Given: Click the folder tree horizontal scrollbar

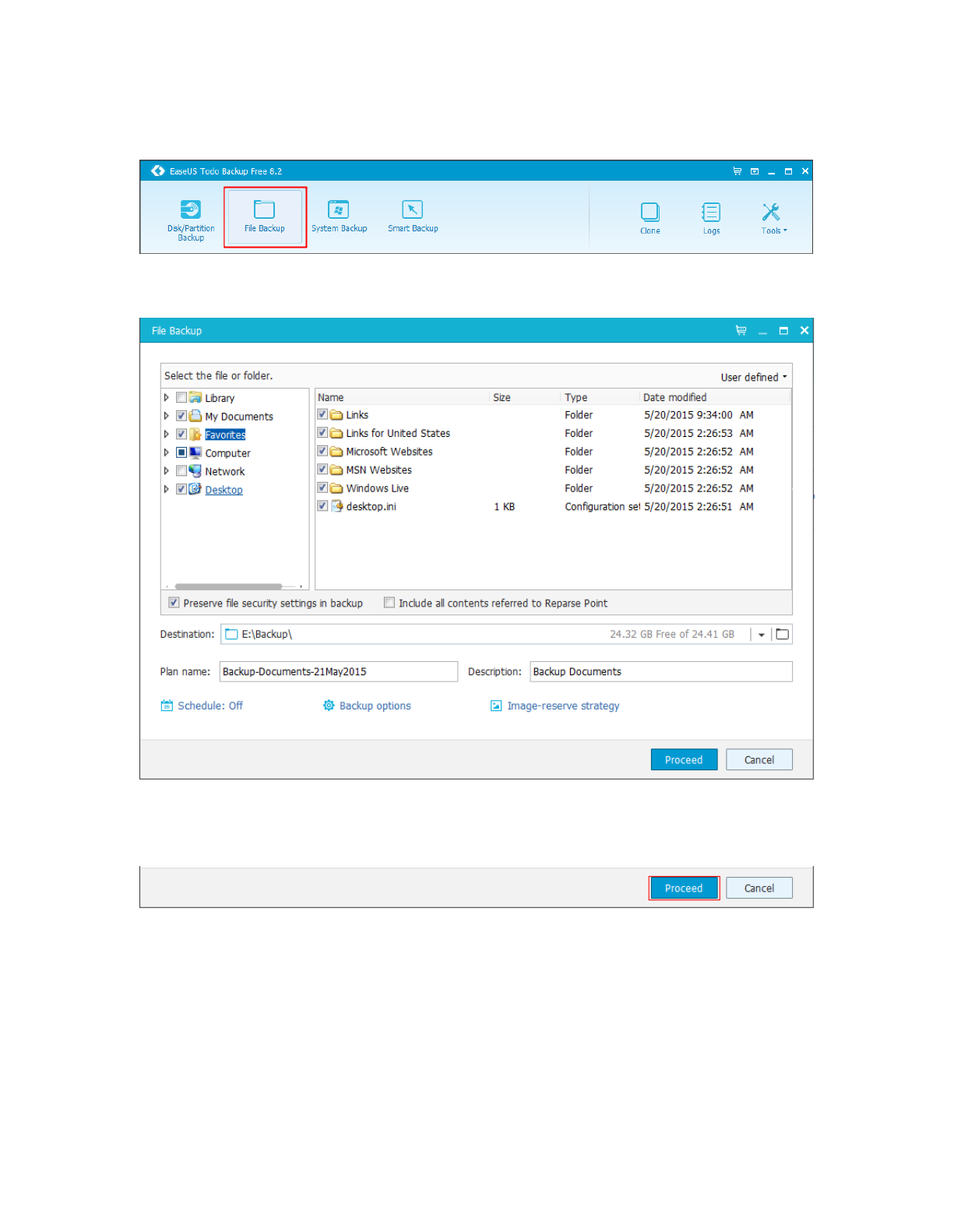Looking at the screenshot, I should pyautogui.click(x=228, y=586).
